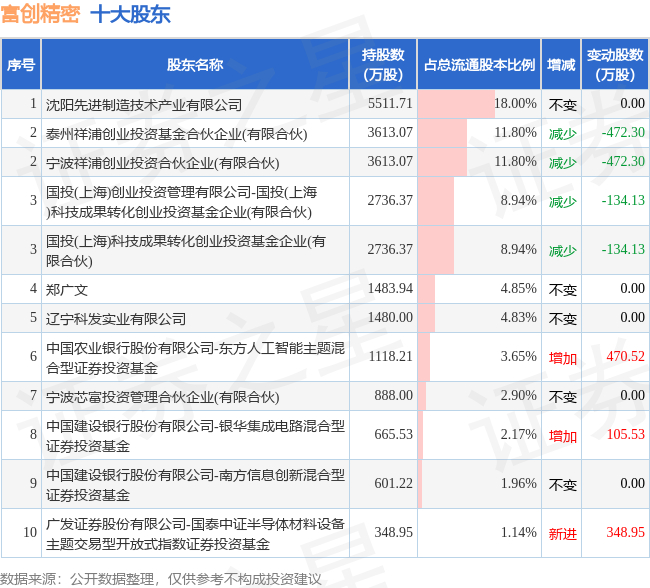The width and height of the screenshot is (650, 588).
Task: Click the holding value 1118.21
Action: coord(390,356)
